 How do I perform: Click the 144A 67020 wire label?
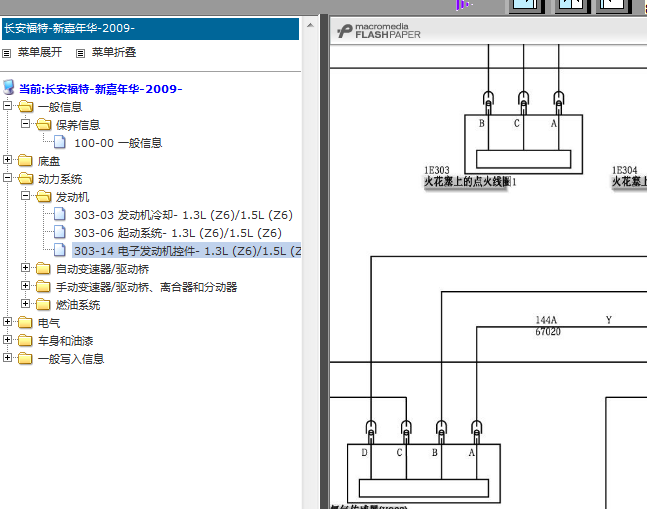548,326
